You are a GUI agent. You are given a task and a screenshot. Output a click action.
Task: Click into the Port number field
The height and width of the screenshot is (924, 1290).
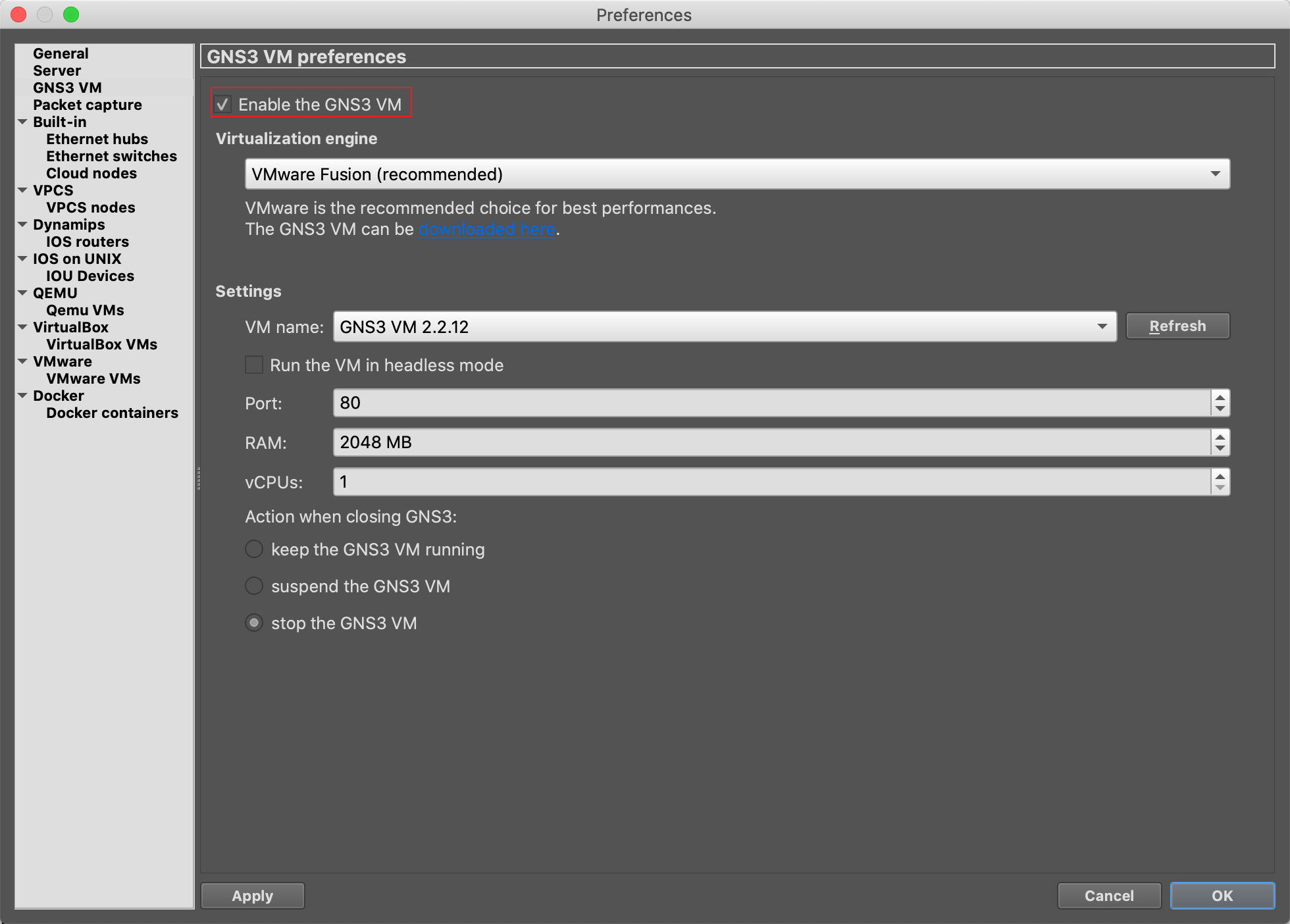pyautogui.click(x=770, y=403)
